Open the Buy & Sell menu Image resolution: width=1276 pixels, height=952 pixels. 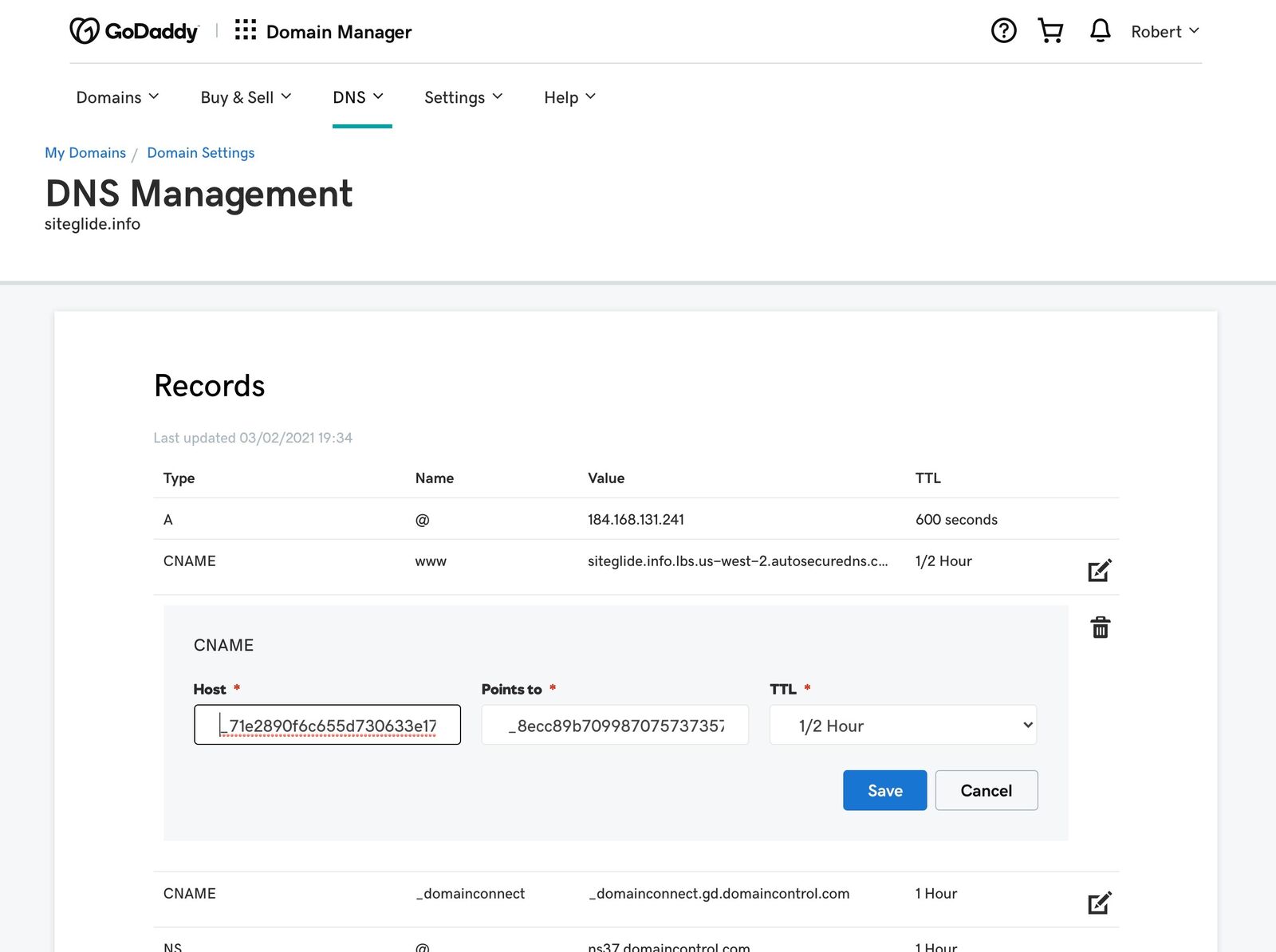(246, 97)
